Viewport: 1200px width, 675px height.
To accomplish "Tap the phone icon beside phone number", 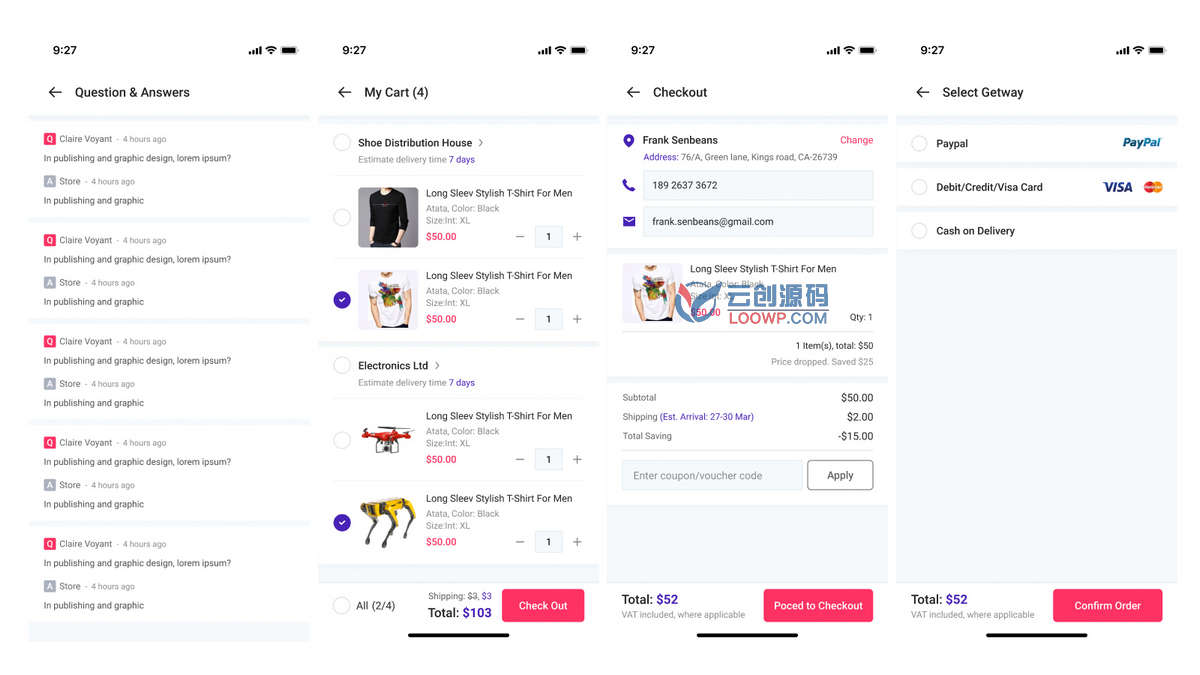I will tap(629, 185).
